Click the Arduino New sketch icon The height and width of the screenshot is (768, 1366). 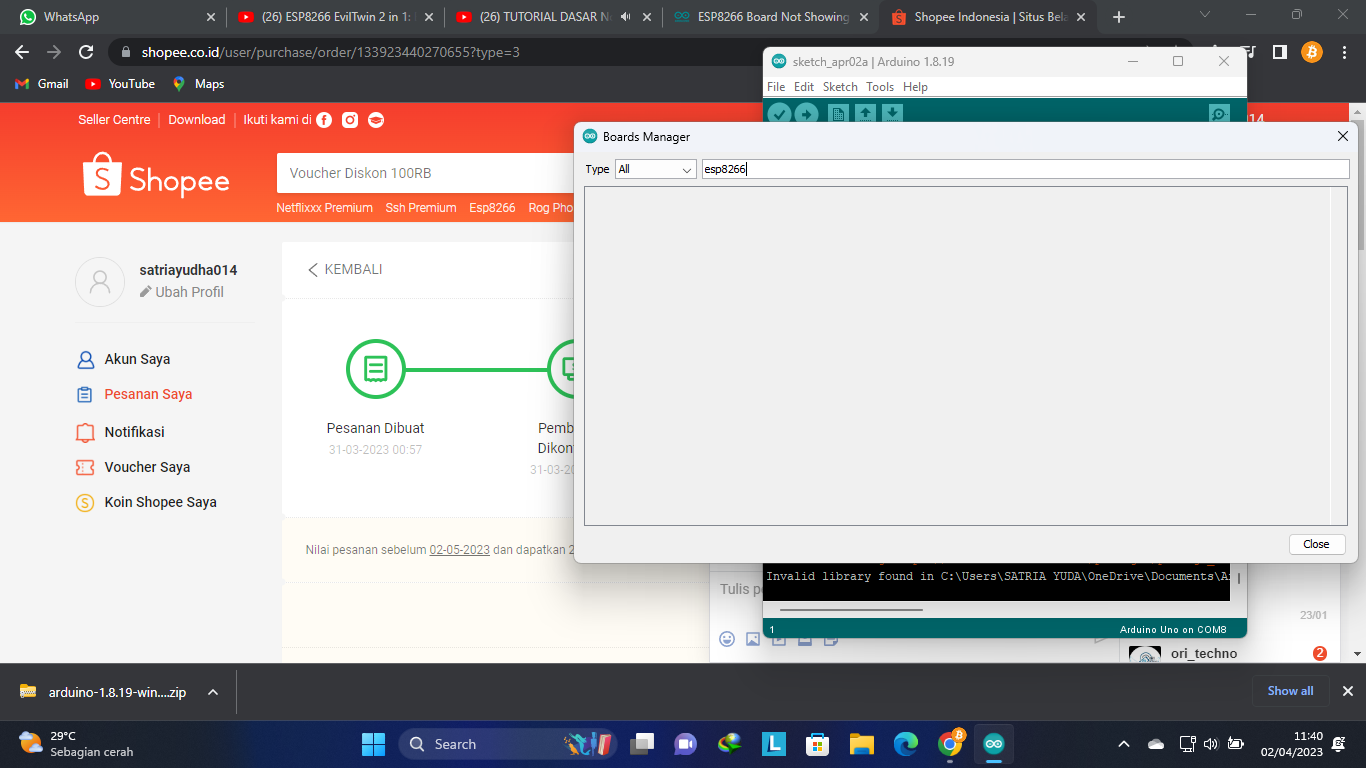pos(838,113)
